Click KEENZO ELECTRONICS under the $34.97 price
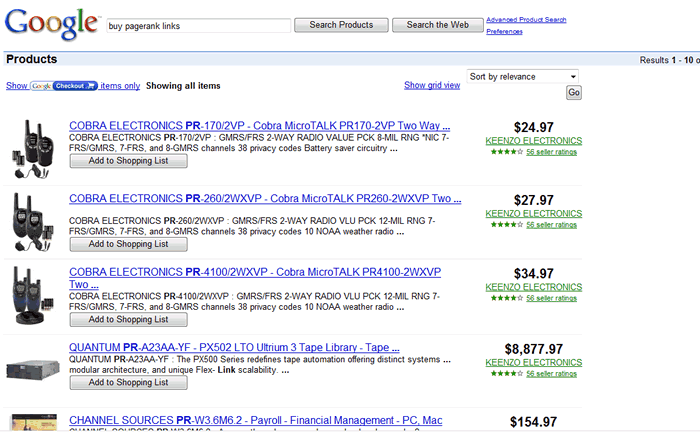The height and width of the screenshot is (432, 700). point(533,287)
